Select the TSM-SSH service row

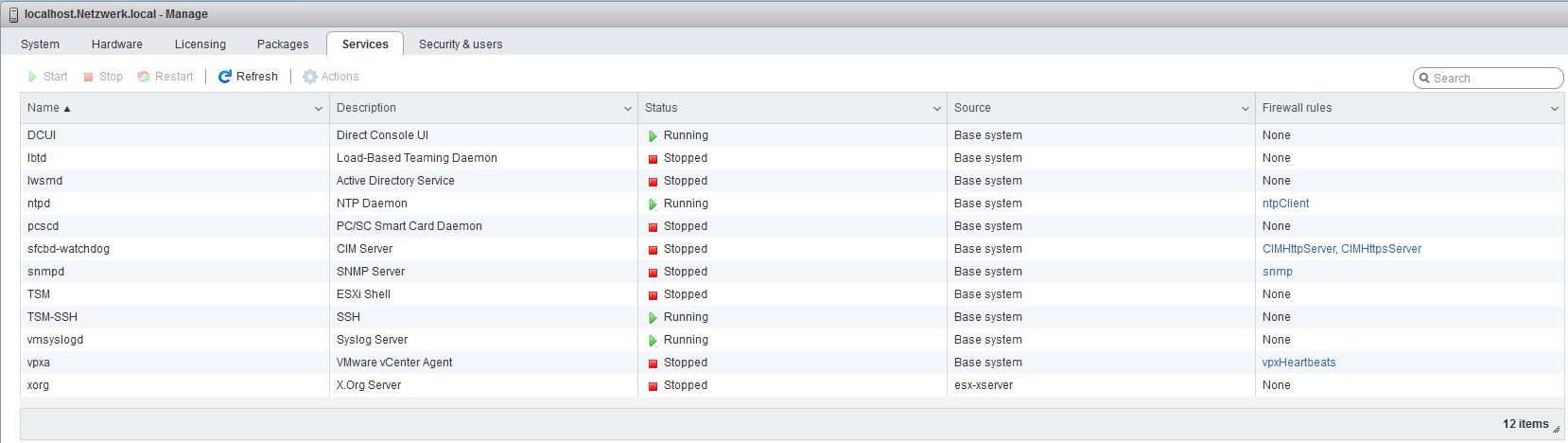170,317
